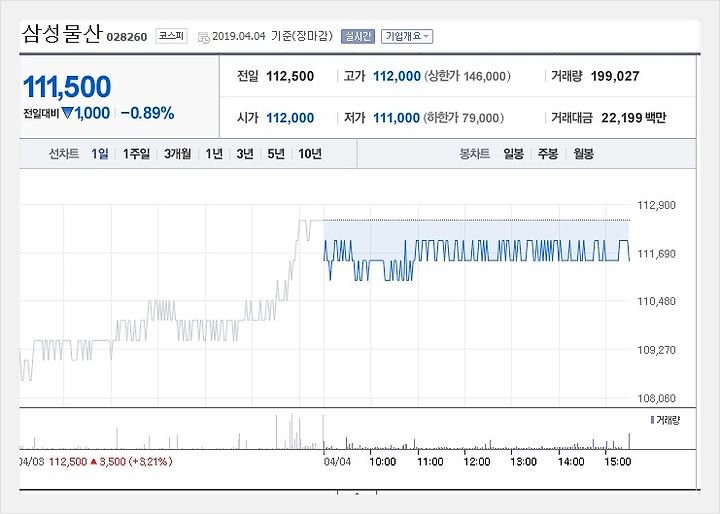Screen dimensions: 720x514
Task: Select the 3년 line chart tab
Action: pyautogui.click(x=245, y=153)
